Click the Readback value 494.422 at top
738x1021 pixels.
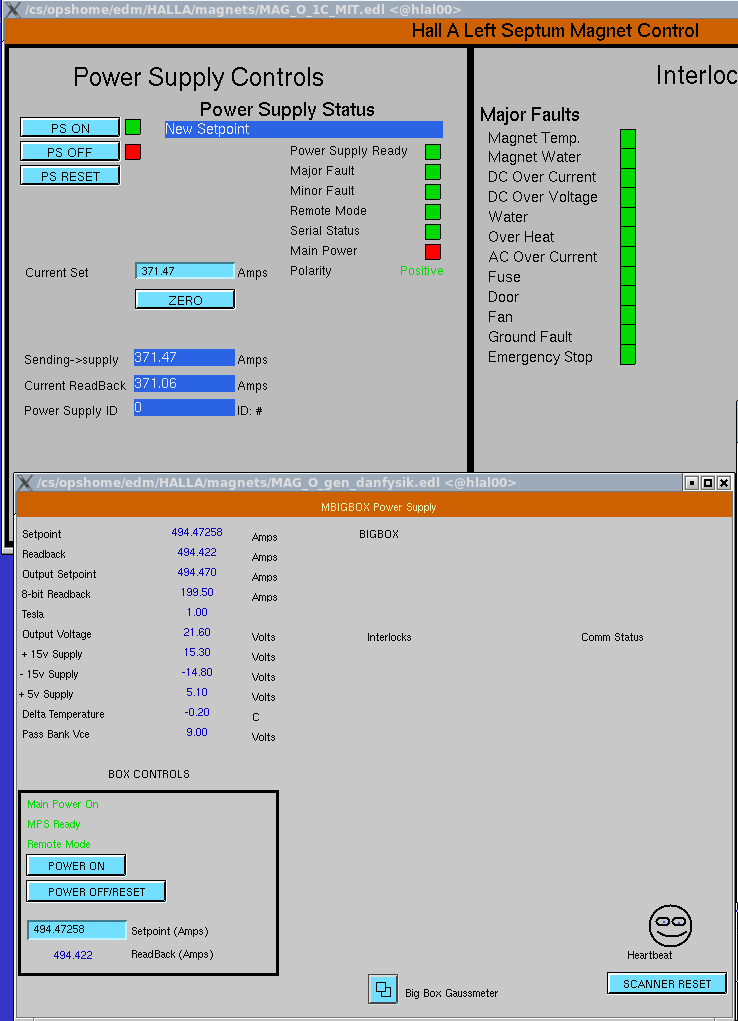pos(197,552)
